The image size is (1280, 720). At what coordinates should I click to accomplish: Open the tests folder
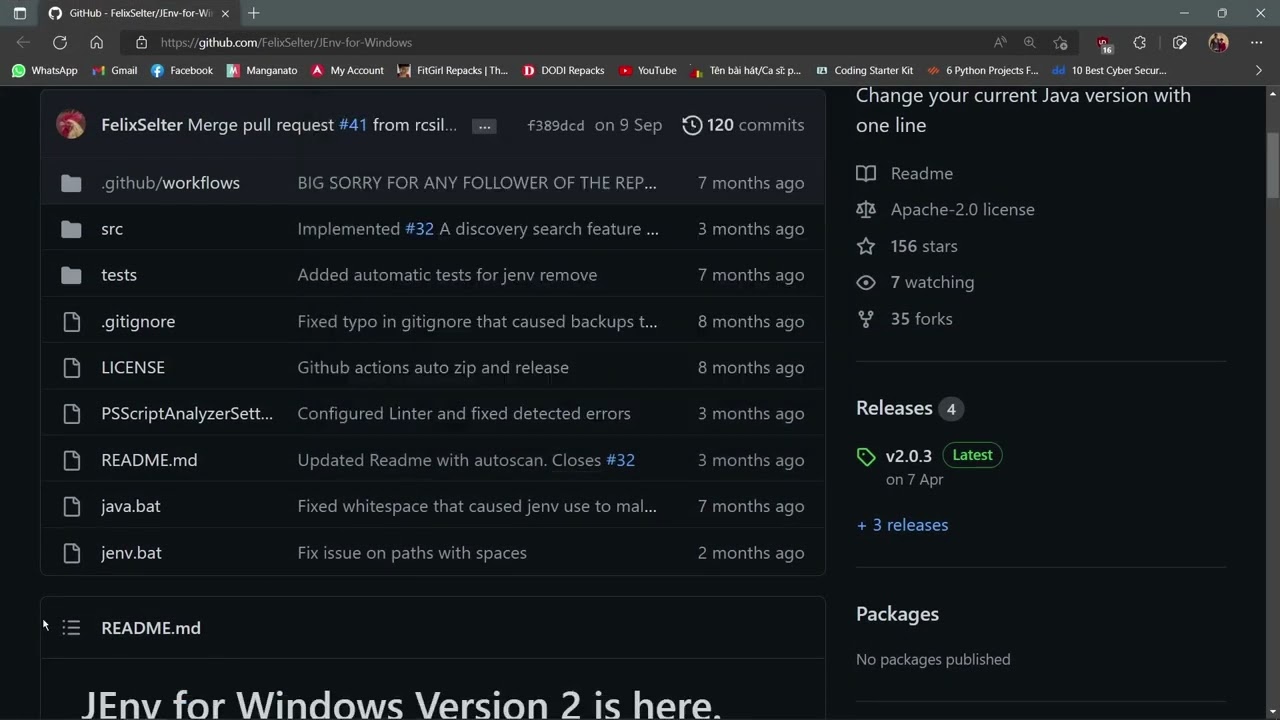[x=119, y=275]
